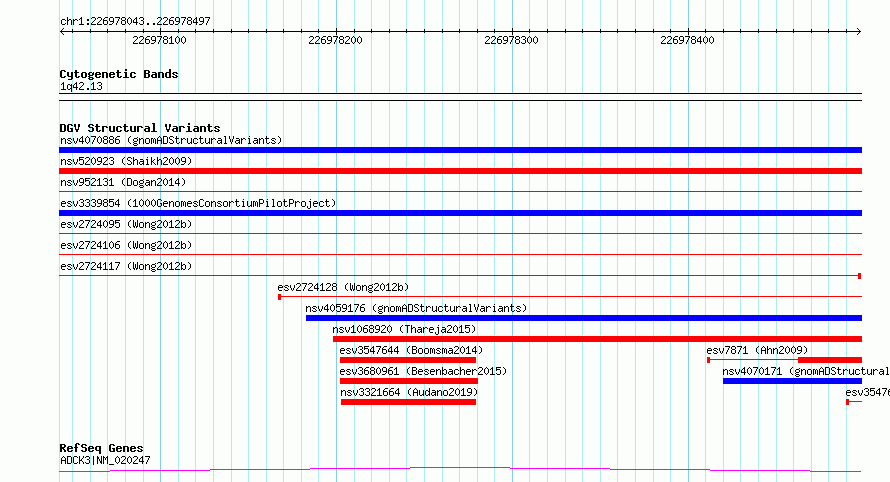Click the Cytogenetic Bands track title
The height and width of the screenshot is (482, 890).
tap(119, 74)
